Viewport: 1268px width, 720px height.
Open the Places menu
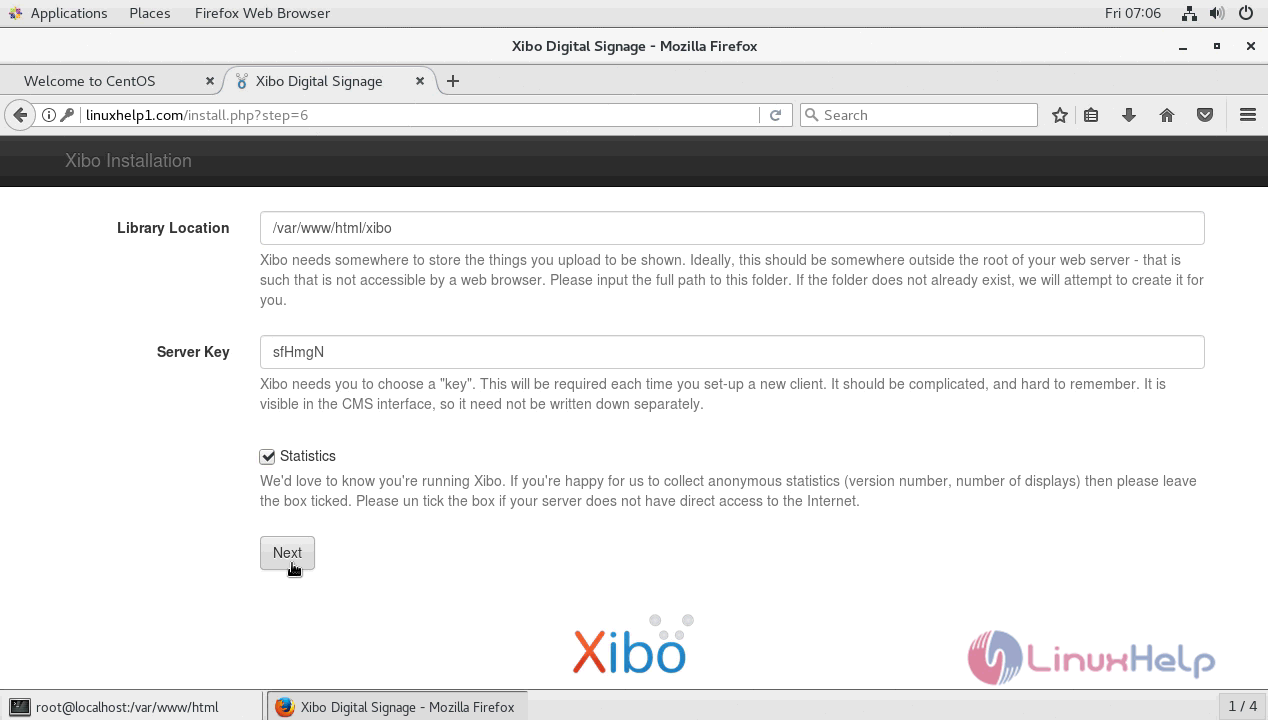[x=150, y=13]
